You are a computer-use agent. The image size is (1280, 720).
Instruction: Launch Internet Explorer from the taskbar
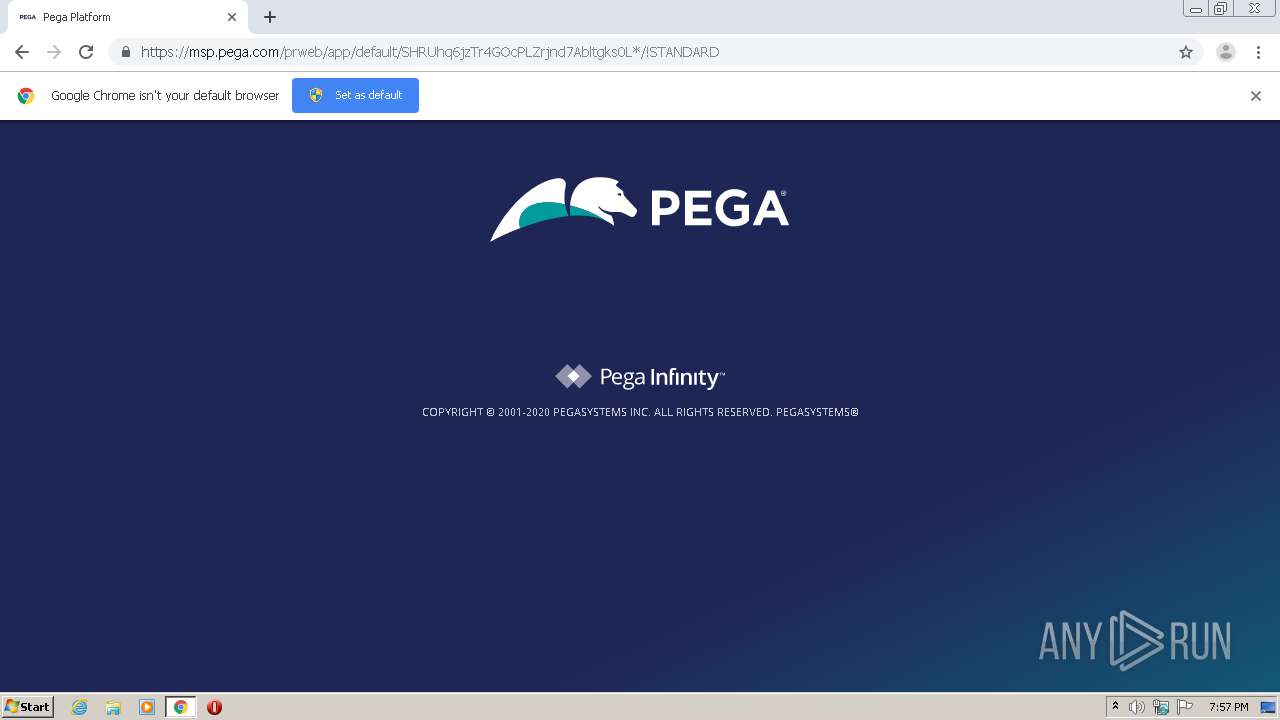(x=80, y=707)
